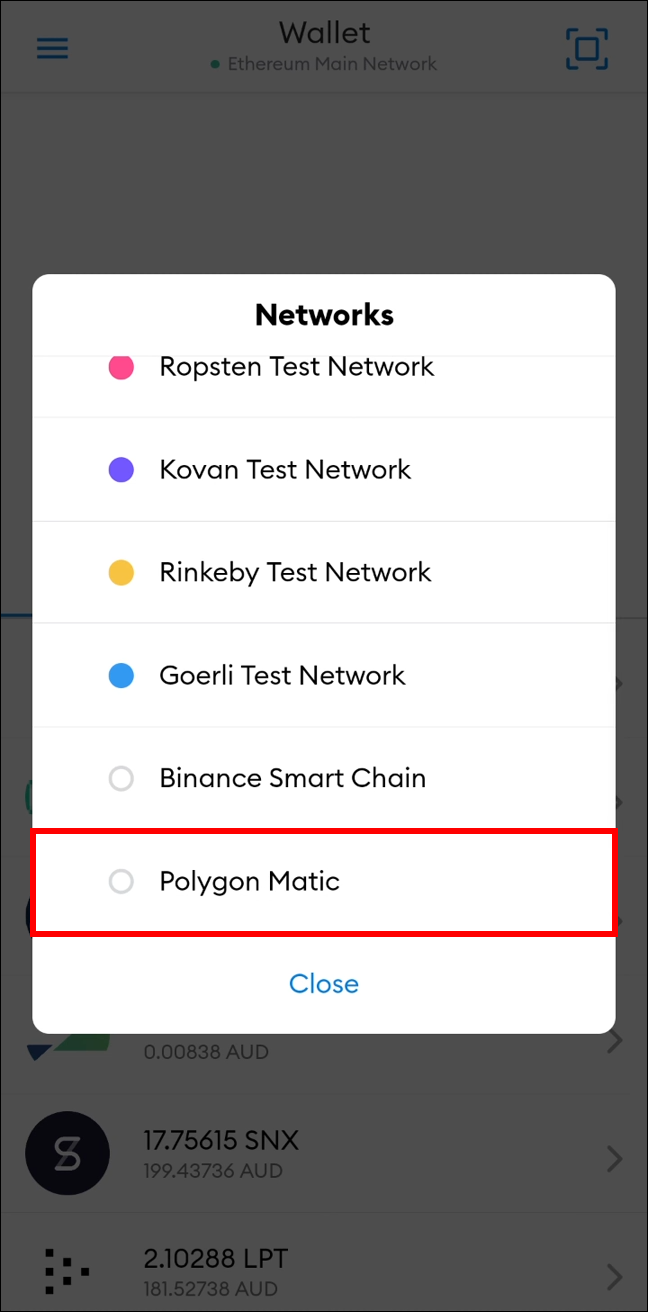Image resolution: width=648 pixels, height=1312 pixels.
Task: Tap the QR scan icon
Action: 587,47
